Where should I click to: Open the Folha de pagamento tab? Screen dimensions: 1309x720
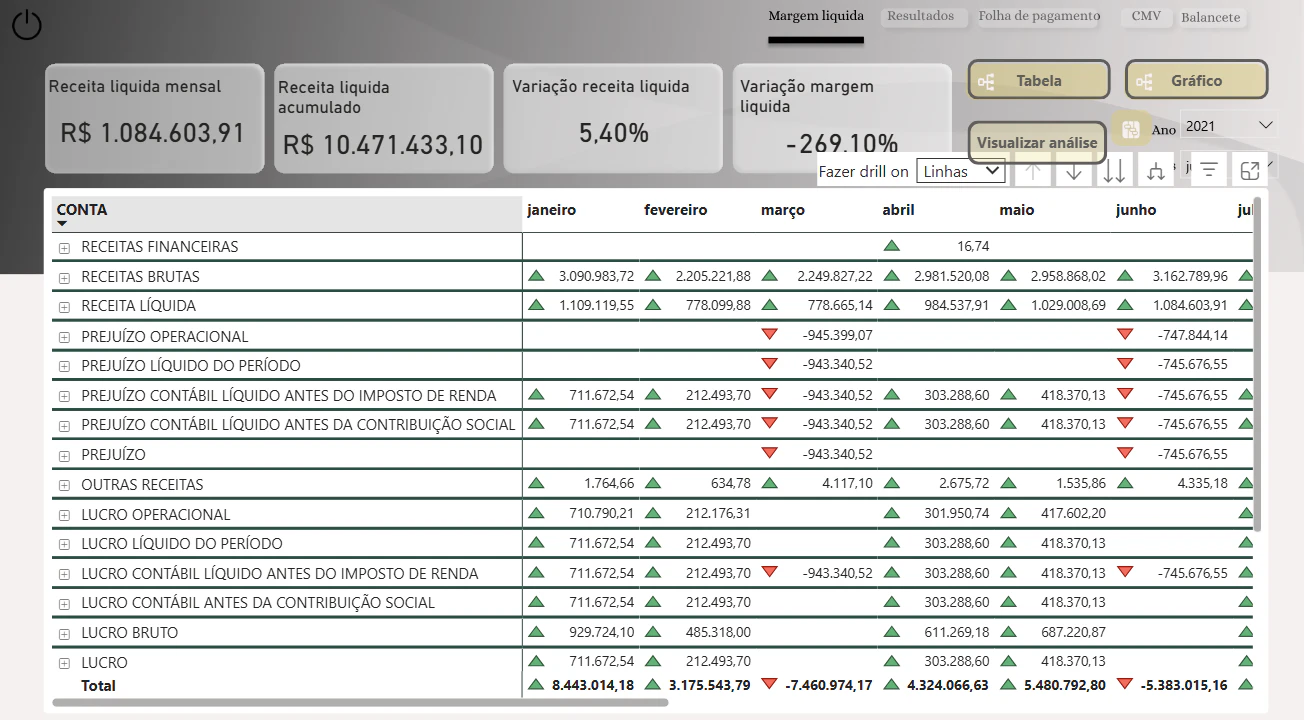(1039, 16)
